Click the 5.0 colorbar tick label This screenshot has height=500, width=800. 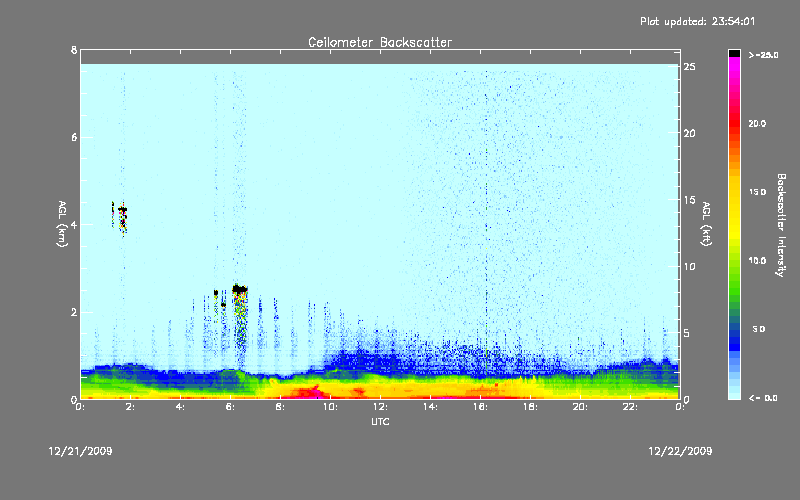coord(759,330)
